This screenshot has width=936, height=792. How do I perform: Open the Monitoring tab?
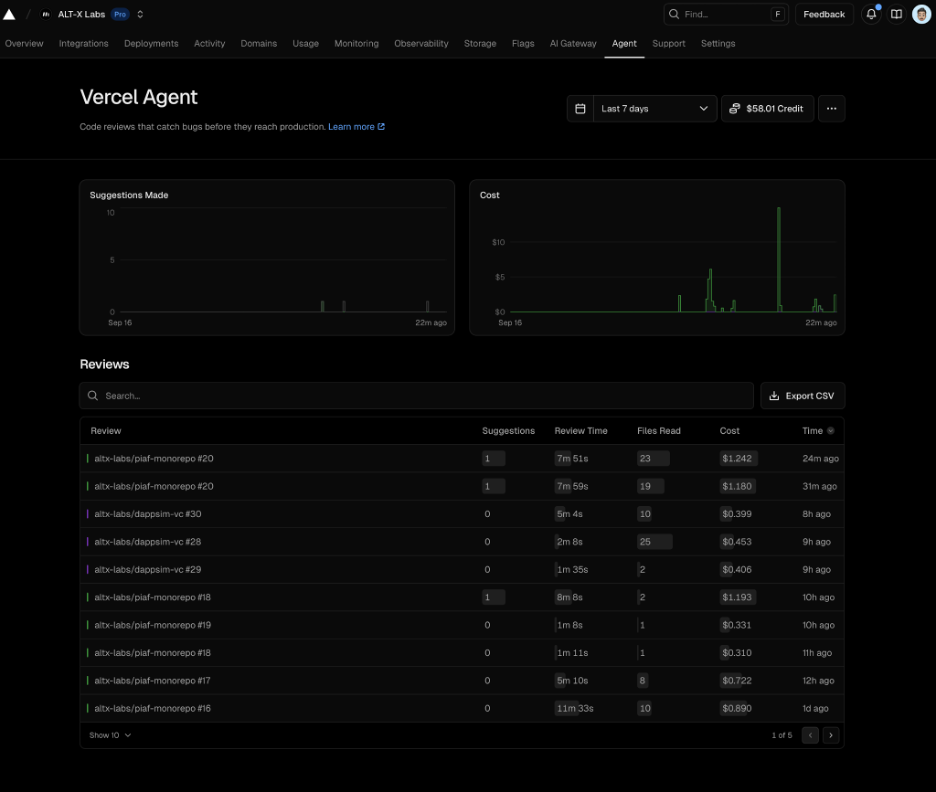point(356,44)
